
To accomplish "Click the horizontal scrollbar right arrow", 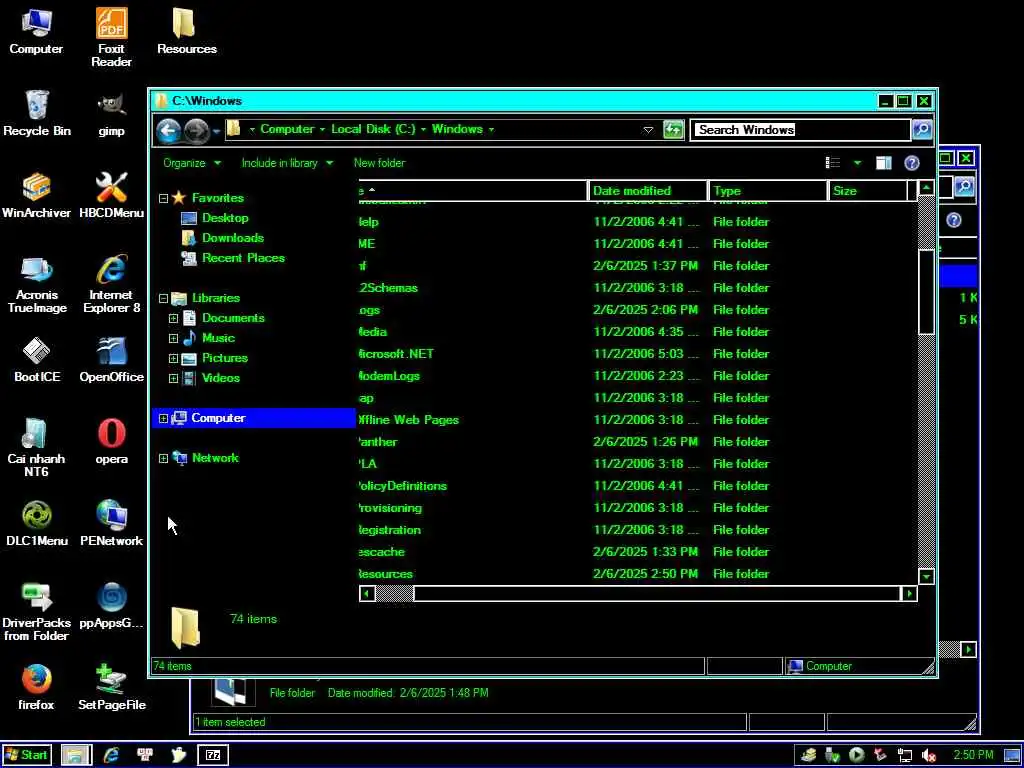I will 909,594.
